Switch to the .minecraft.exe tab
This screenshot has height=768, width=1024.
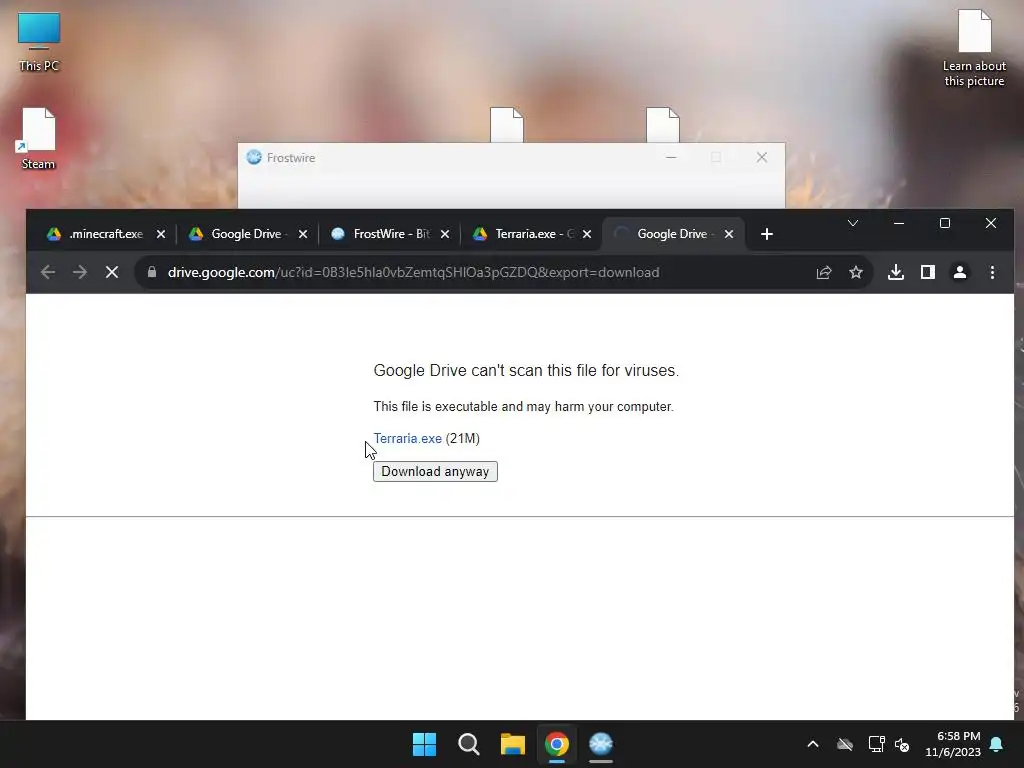coord(97,234)
